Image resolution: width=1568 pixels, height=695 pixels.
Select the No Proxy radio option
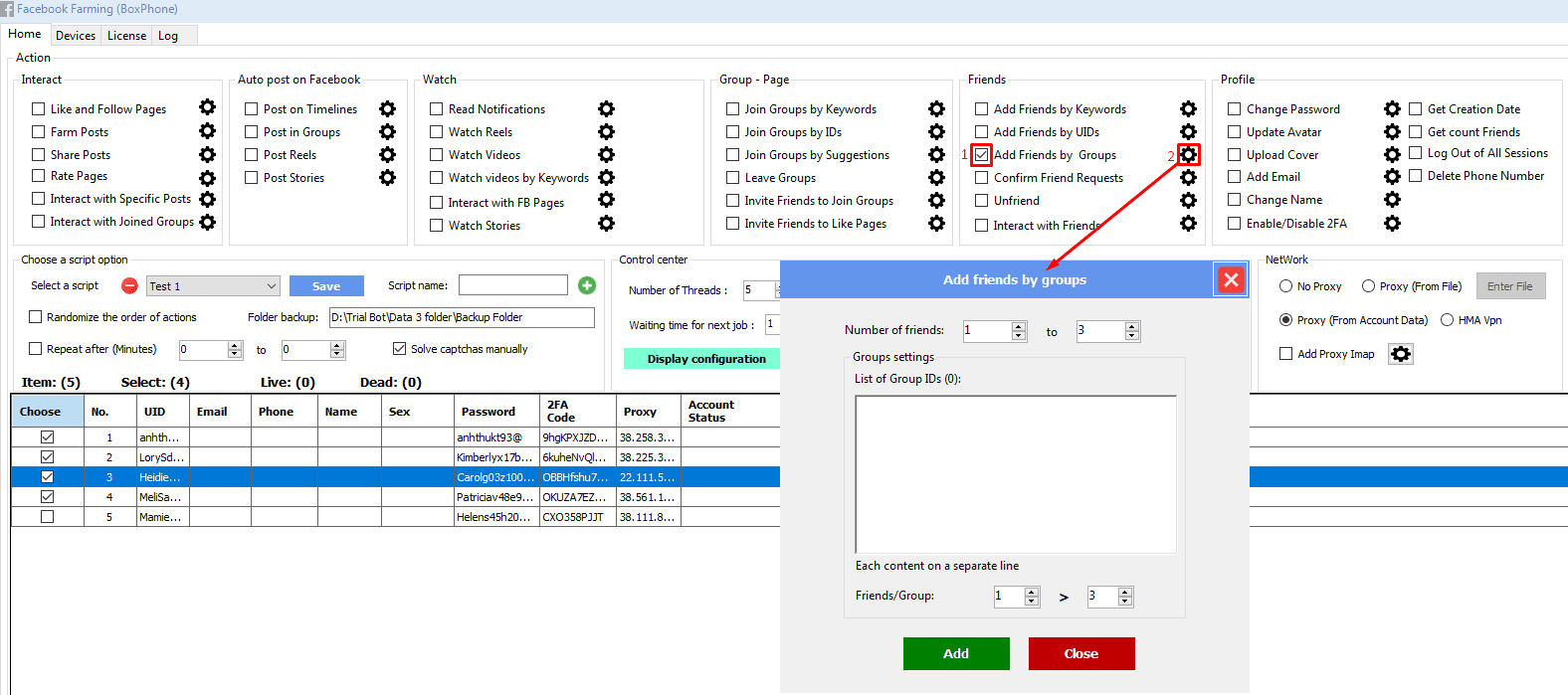(x=1286, y=286)
